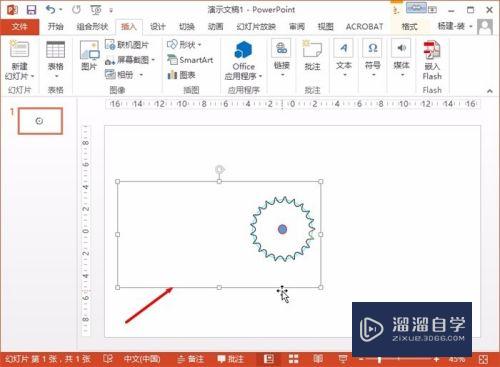The height and width of the screenshot is (367, 500).
Task: Click 嵌入 Flash (Embed Flash) button
Action: [432, 60]
